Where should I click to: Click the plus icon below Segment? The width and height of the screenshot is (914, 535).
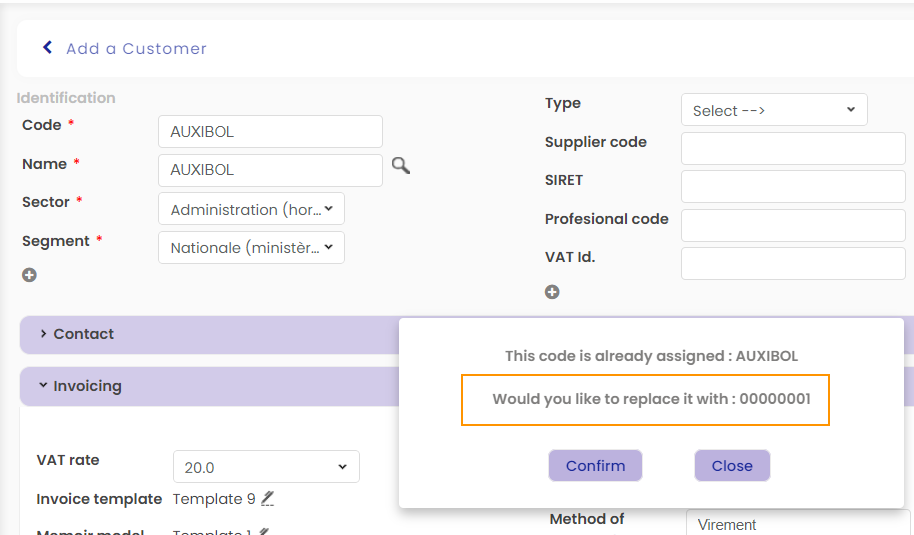[29, 275]
